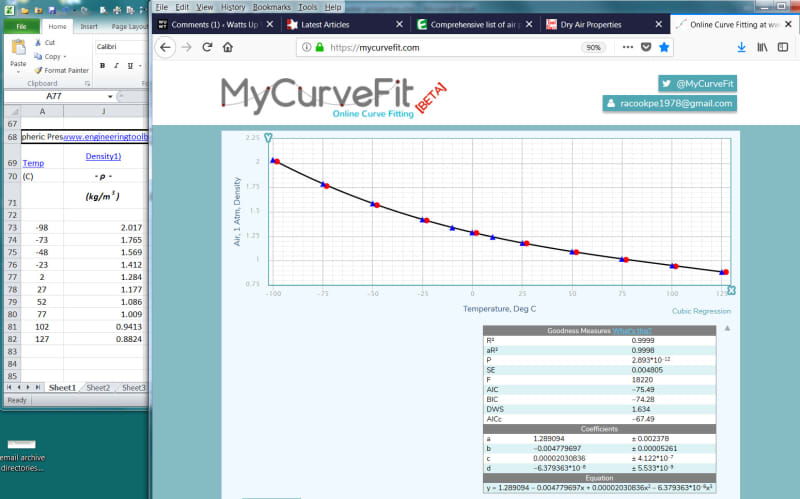Open Excel Insert ribbon tab
Screen dimensions: 800x499
pyautogui.click(x=89, y=27)
